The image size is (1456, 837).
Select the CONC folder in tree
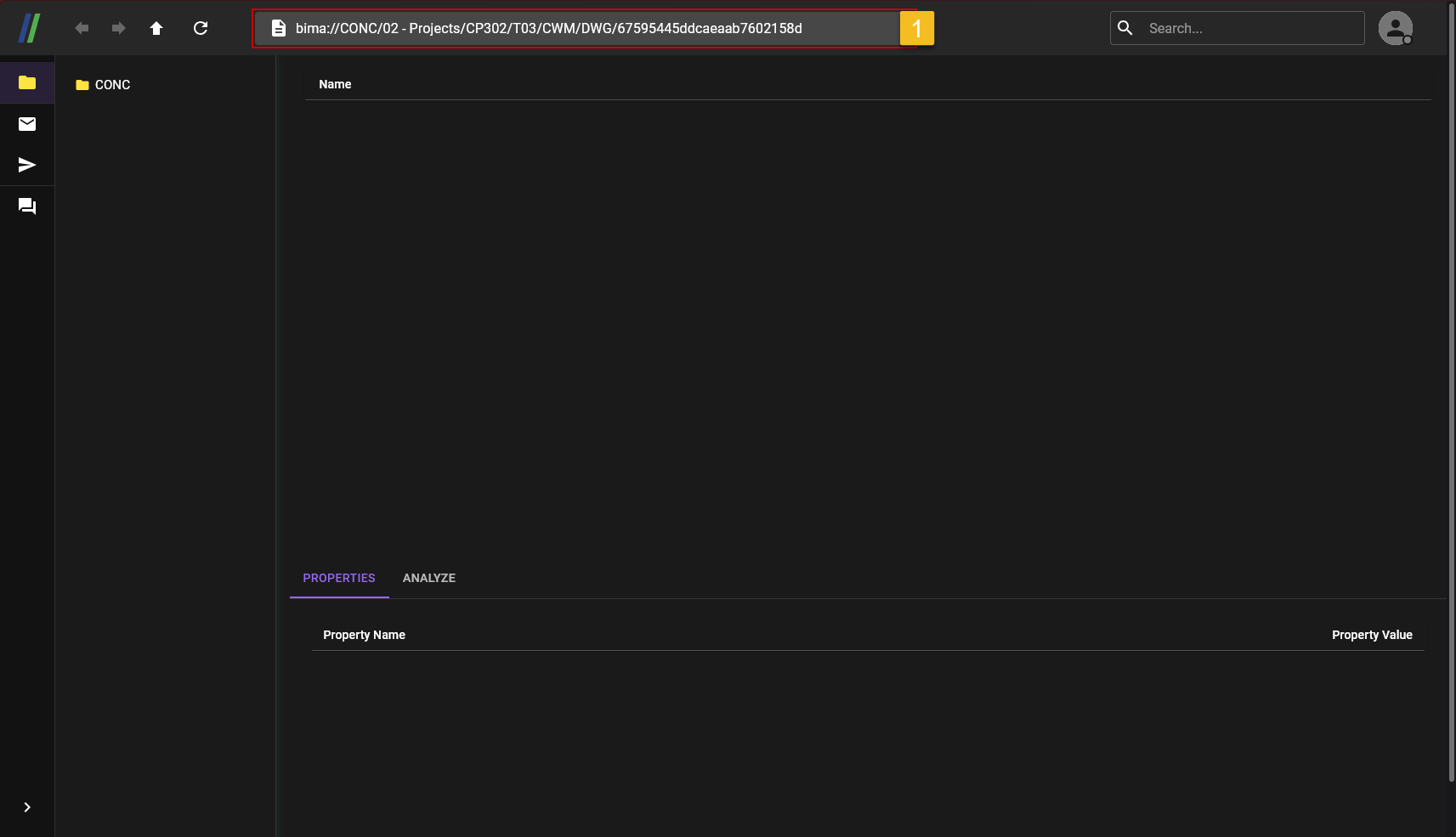[112, 85]
